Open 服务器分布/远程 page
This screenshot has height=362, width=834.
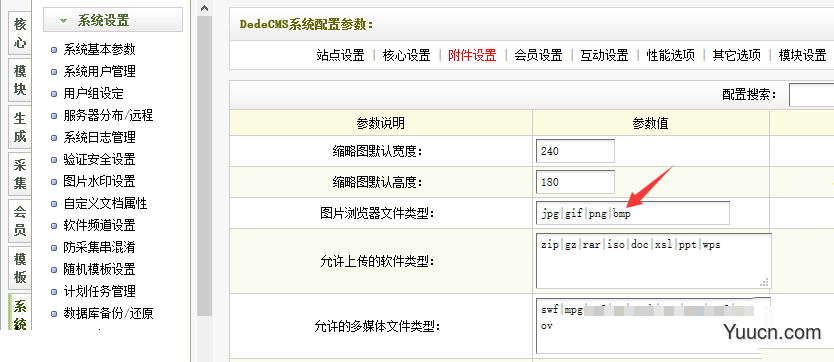(x=108, y=115)
